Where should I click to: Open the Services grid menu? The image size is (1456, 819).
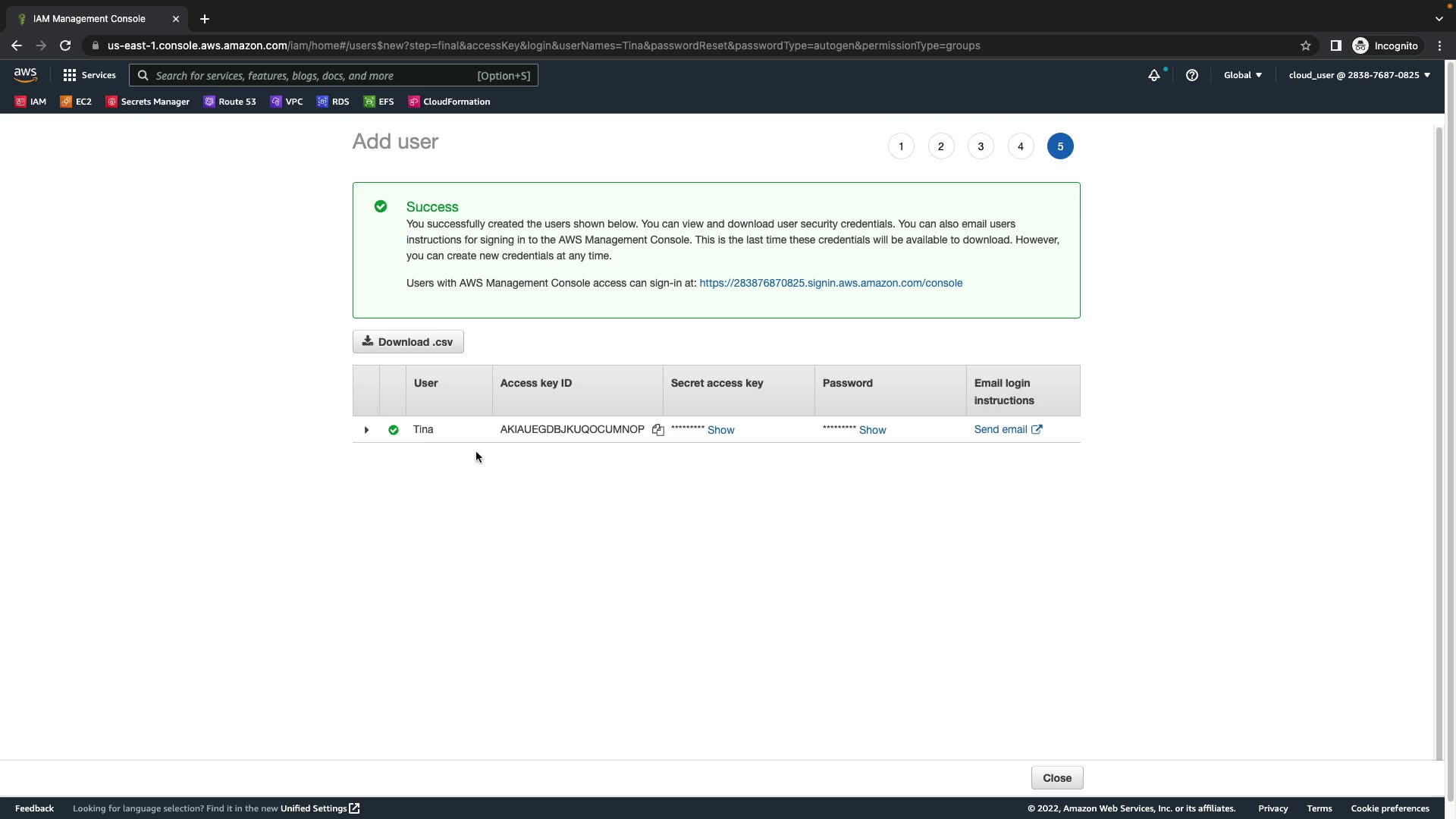tap(89, 75)
